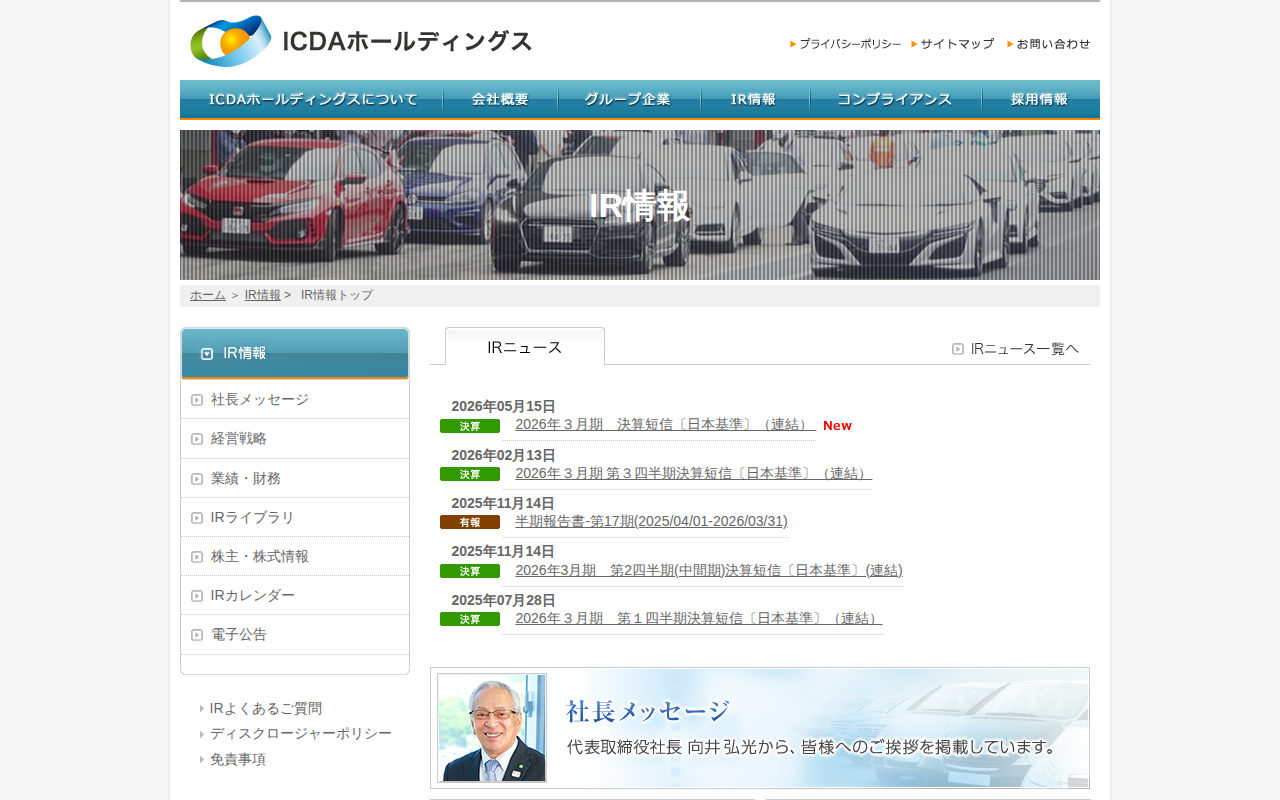Go to ホーム breadcrumb link
Screen dimensions: 1280x800
(x=208, y=295)
